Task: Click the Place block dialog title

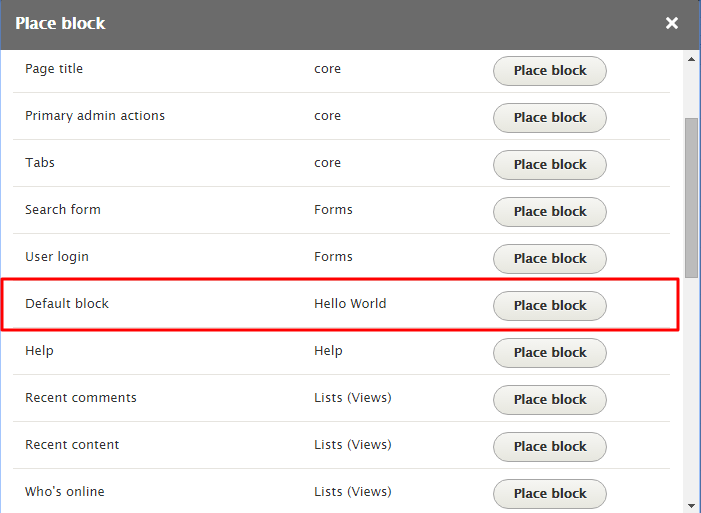Action: [60, 23]
